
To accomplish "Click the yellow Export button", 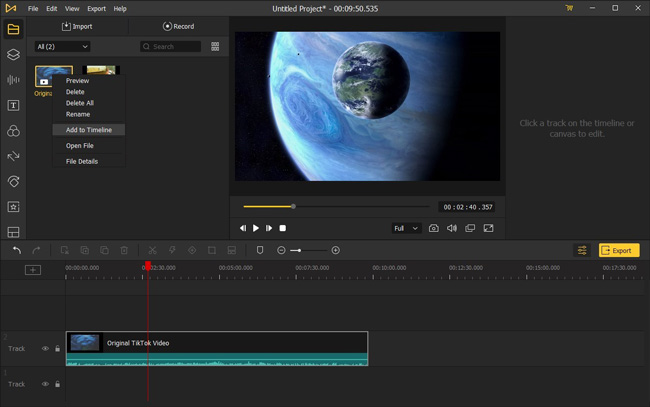I will (x=619, y=250).
